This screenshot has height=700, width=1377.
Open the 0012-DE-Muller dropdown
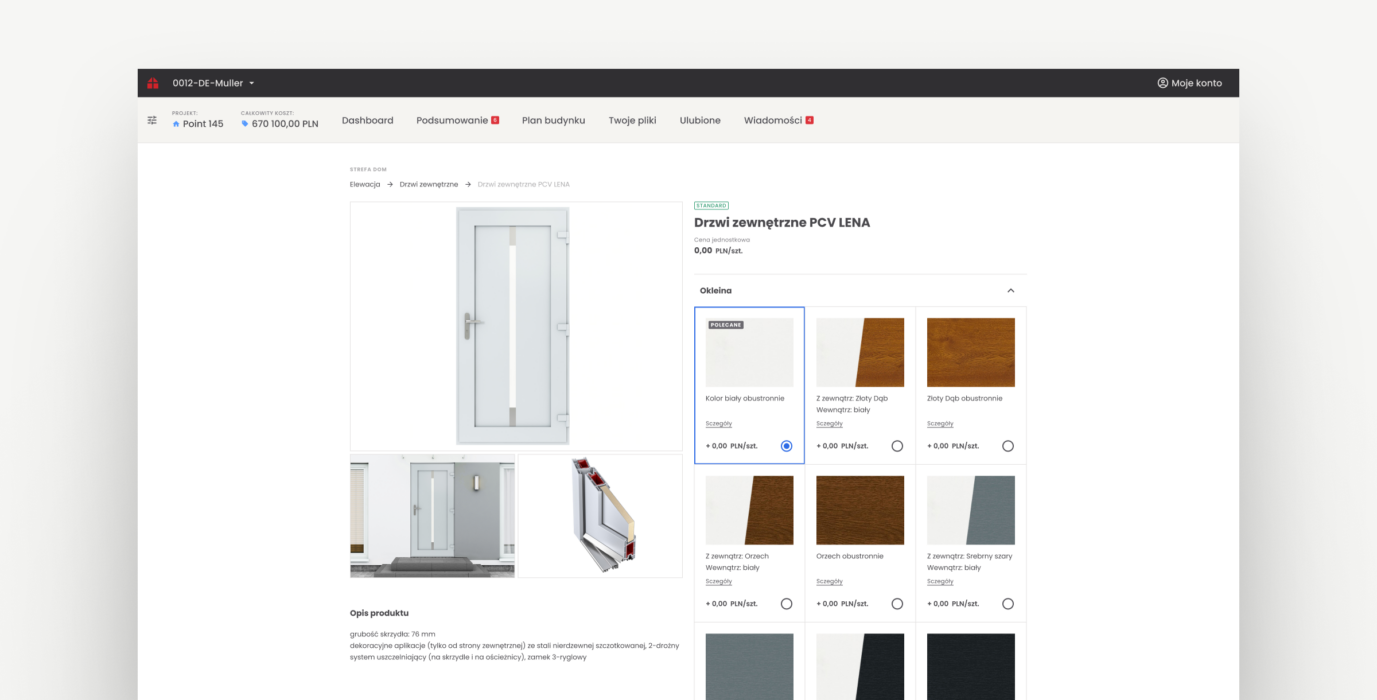coord(213,83)
